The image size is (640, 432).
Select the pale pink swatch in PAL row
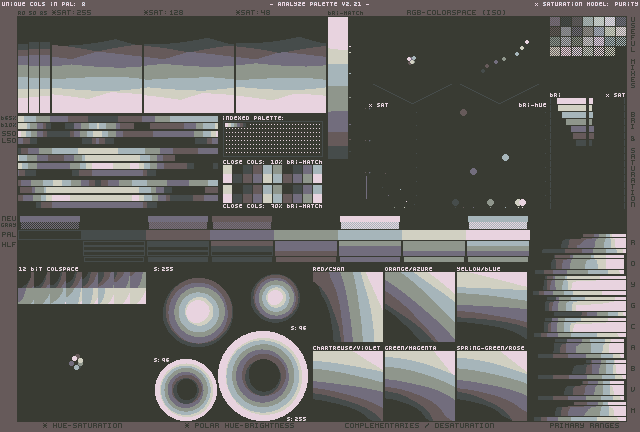click(x=498, y=235)
